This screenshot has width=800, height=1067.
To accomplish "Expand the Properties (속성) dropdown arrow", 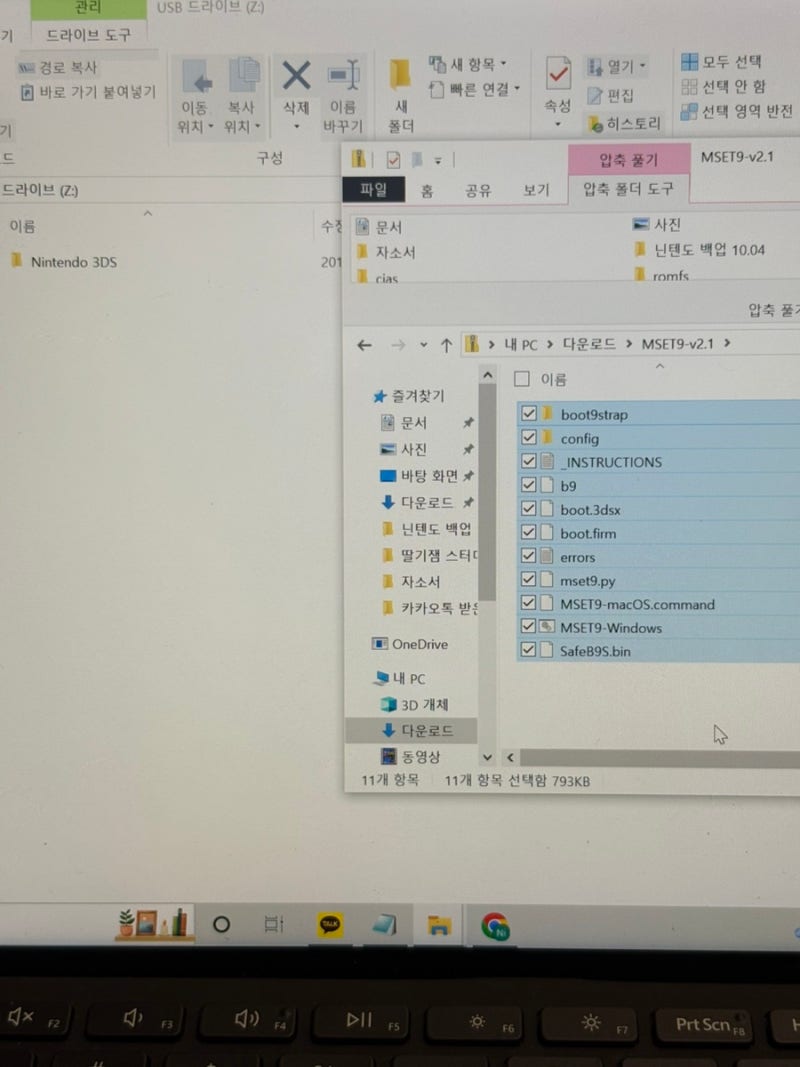I will (558, 125).
